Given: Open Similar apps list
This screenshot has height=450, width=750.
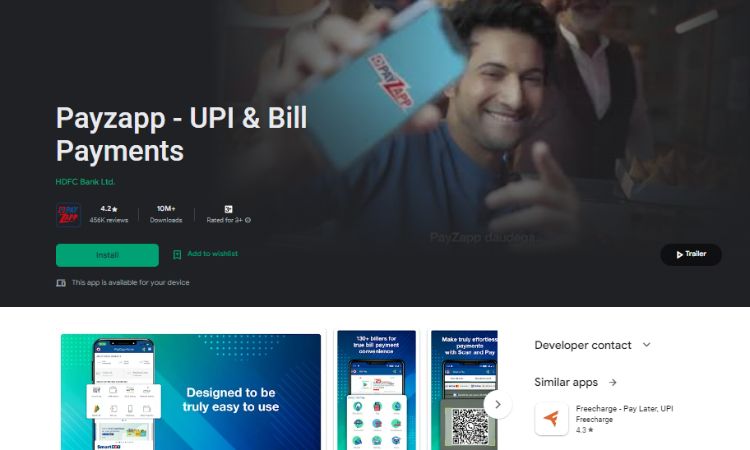Looking at the screenshot, I should pyautogui.click(x=566, y=382).
